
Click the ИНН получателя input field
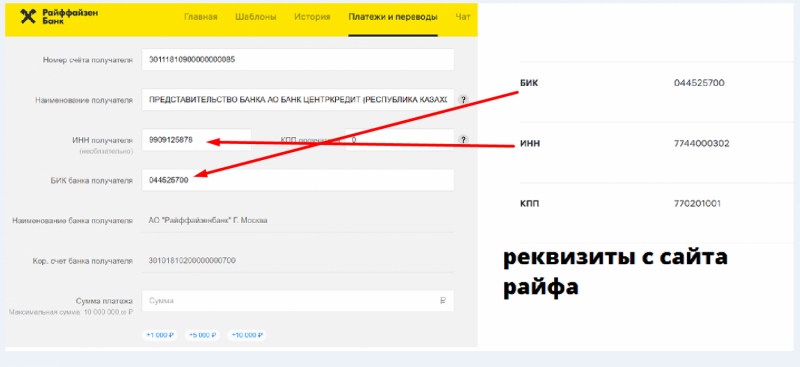coord(196,139)
